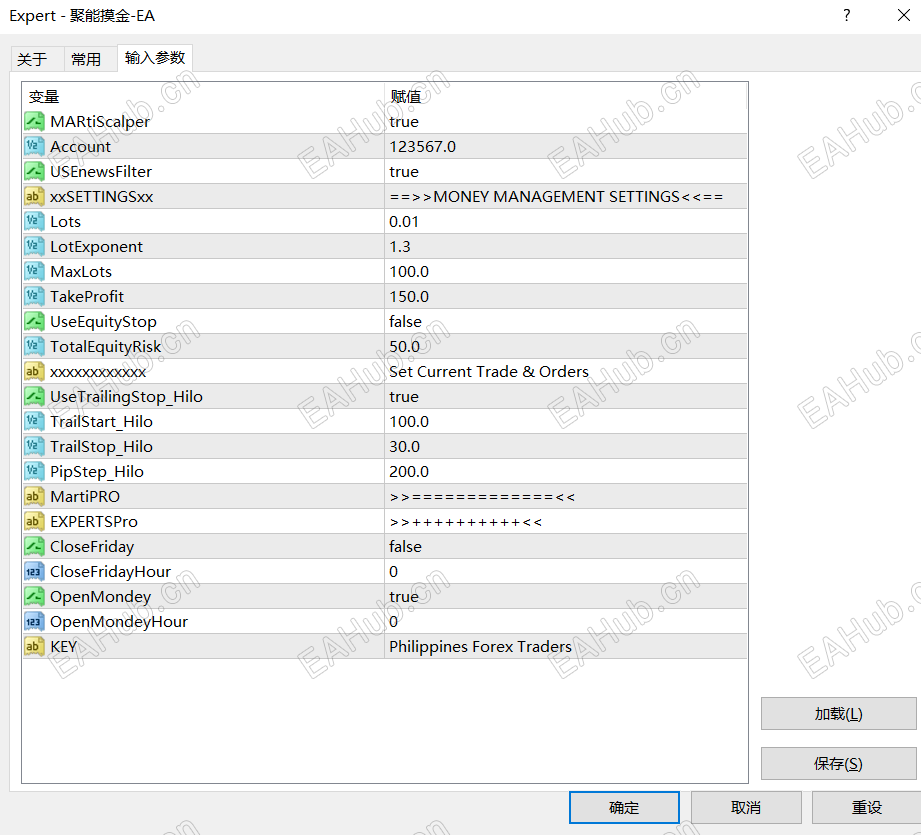Click the number icon beside Account
The height and width of the screenshot is (835, 921).
tap(34, 147)
